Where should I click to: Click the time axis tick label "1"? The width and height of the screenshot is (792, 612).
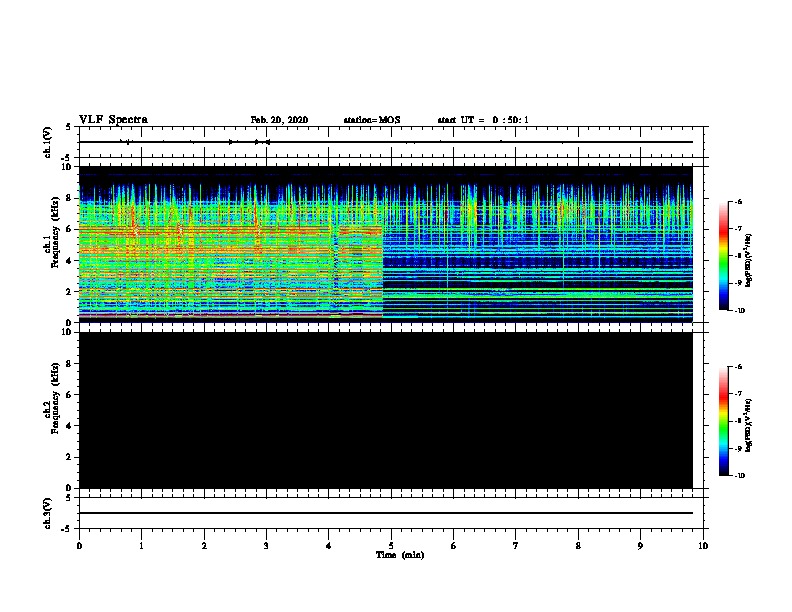(x=141, y=545)
